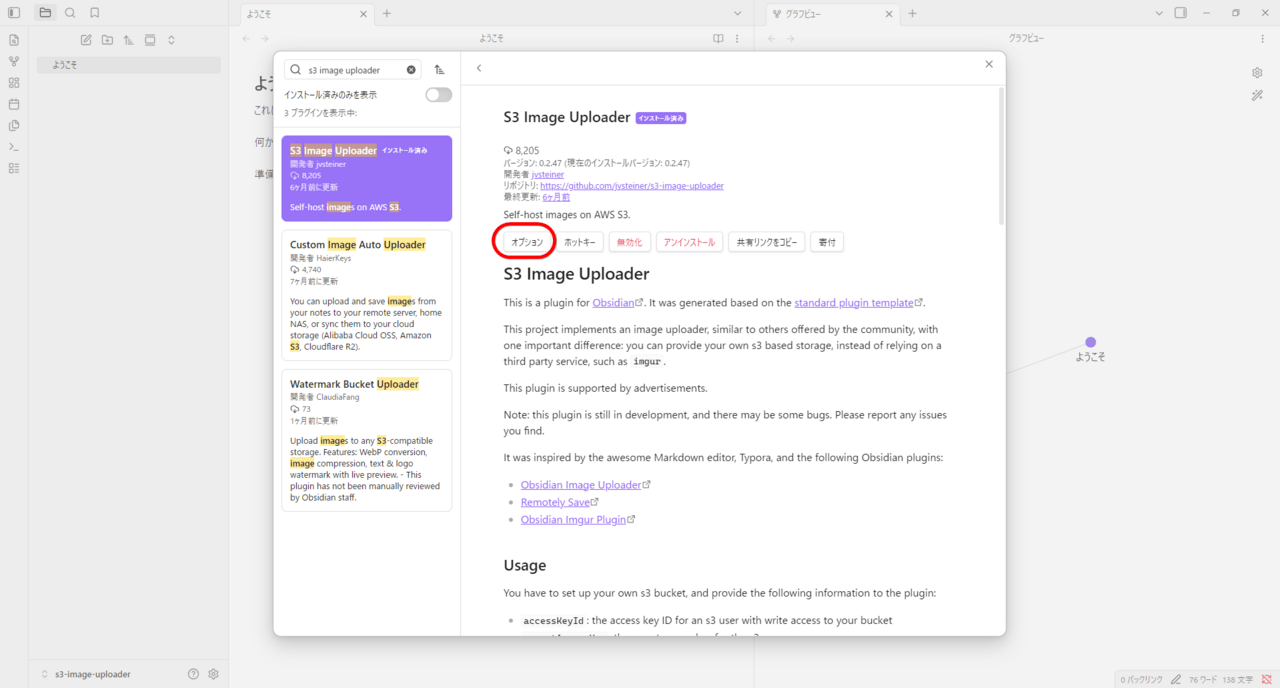
Task: Open help from the bottom left
Action: [193, 674]
